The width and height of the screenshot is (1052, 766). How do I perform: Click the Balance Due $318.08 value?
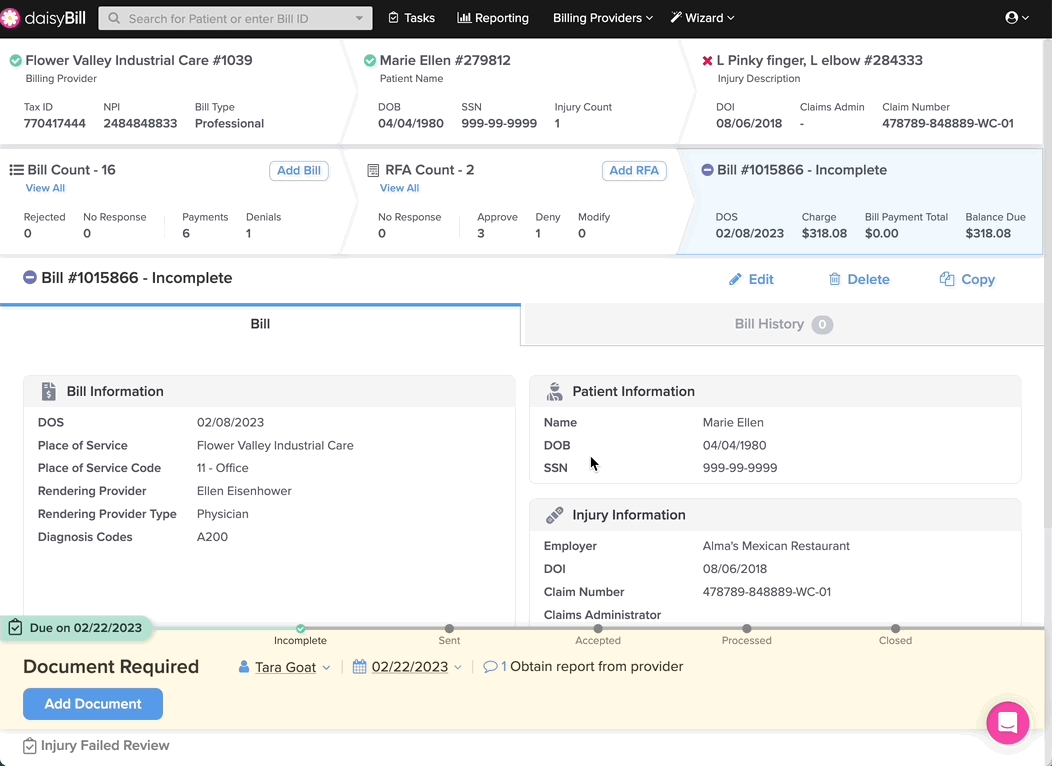point(988,233)
